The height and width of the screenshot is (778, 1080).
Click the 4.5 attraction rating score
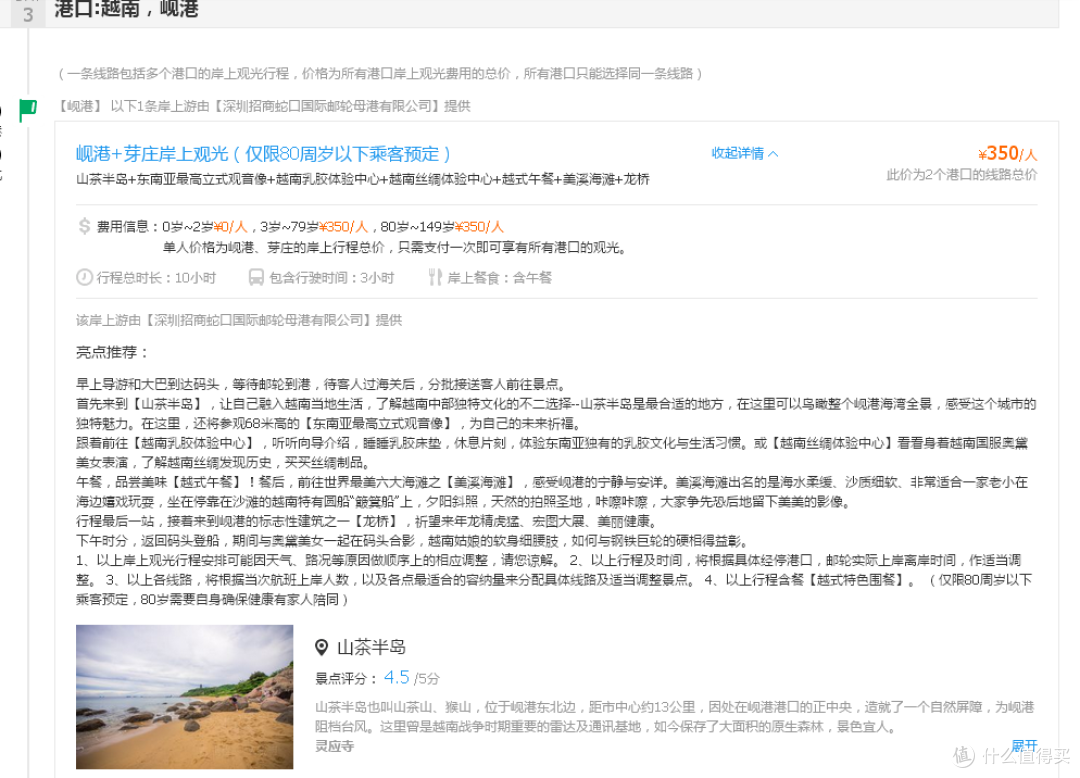coord(397,677)
